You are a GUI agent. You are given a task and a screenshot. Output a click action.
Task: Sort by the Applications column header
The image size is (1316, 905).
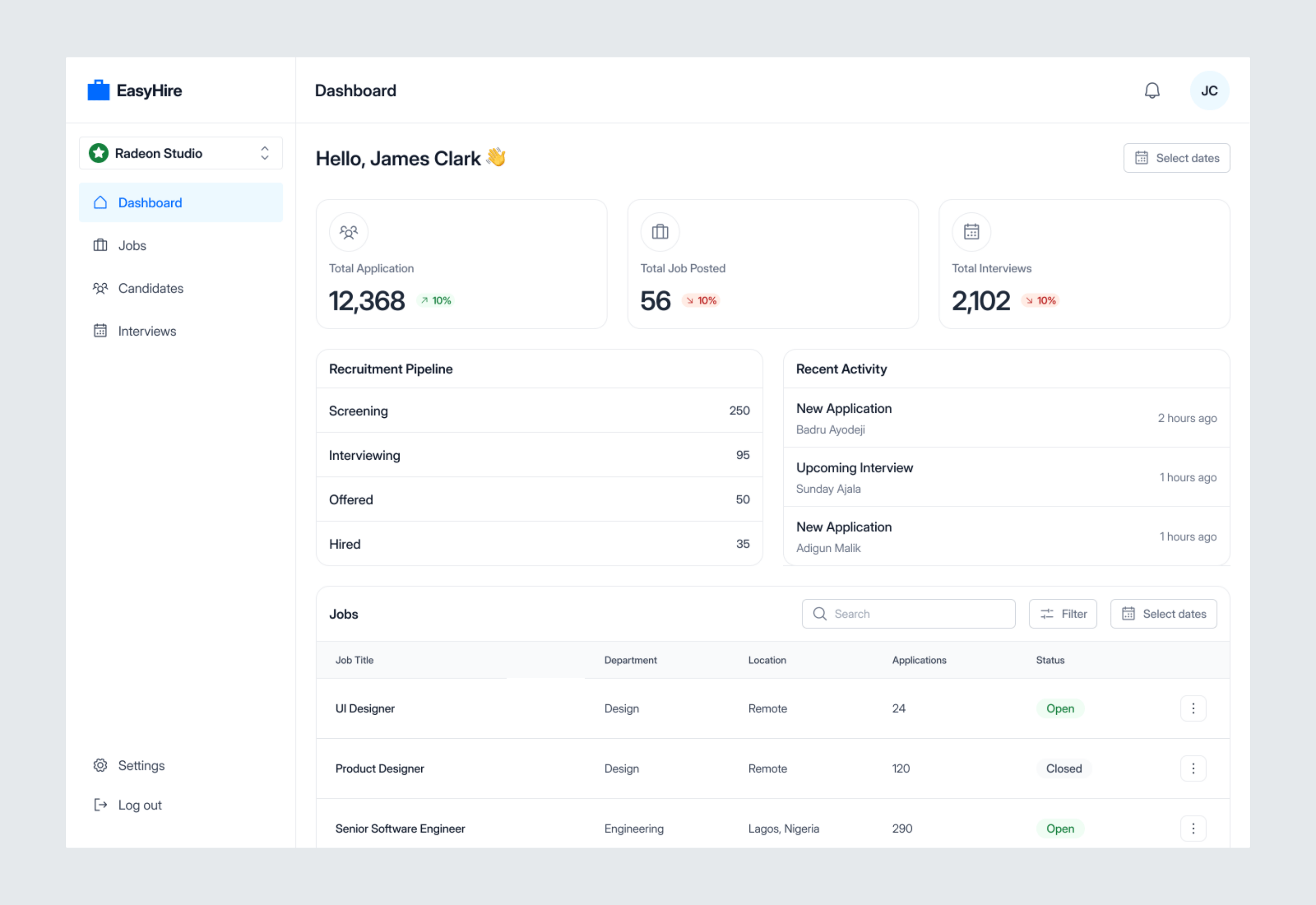point(919,660)
